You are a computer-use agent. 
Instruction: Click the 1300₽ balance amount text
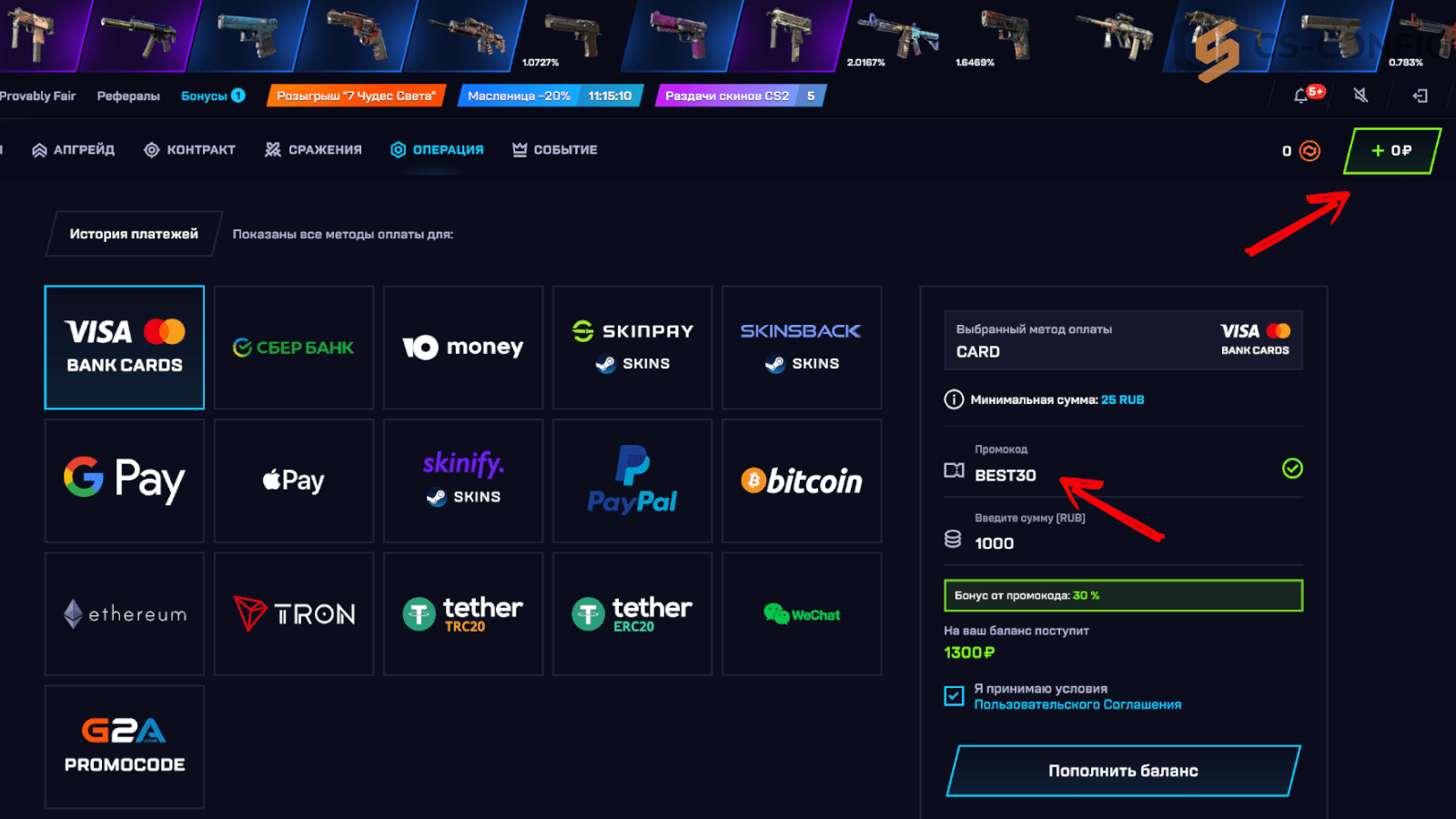click(x=969, y=652)
